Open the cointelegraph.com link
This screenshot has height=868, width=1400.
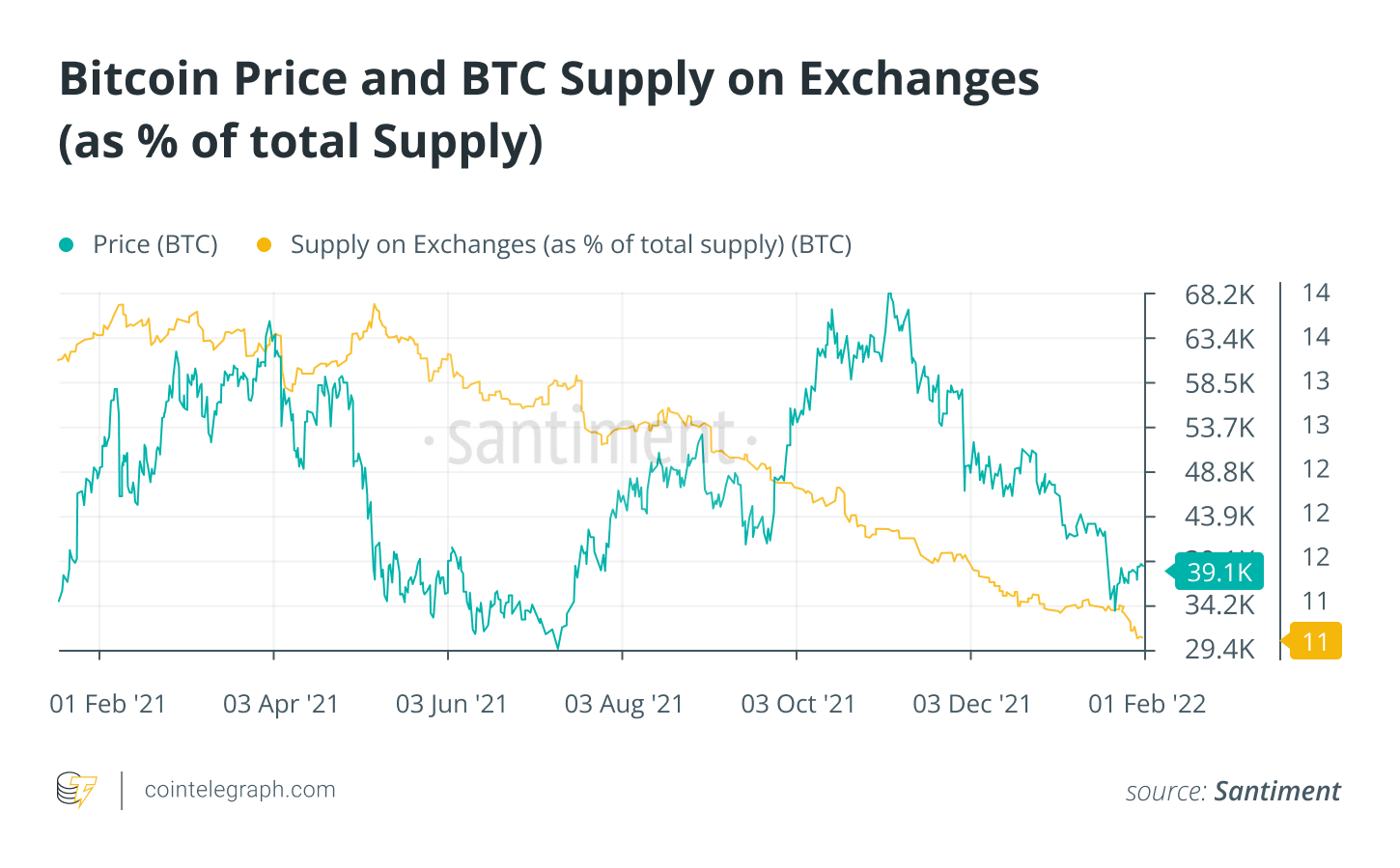click(239, 790)
